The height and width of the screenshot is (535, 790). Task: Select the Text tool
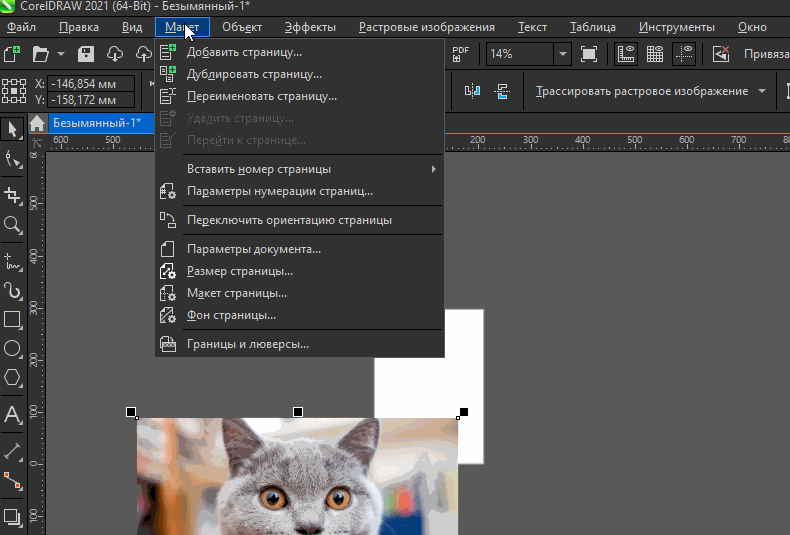pyautogui.click(x=13, y=415)
